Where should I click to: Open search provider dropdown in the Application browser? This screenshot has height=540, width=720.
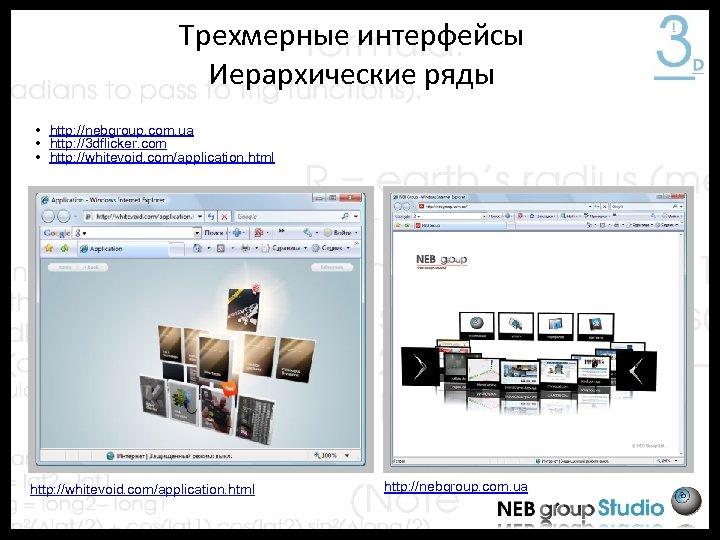pyautogui.click(x=356, y=216)
